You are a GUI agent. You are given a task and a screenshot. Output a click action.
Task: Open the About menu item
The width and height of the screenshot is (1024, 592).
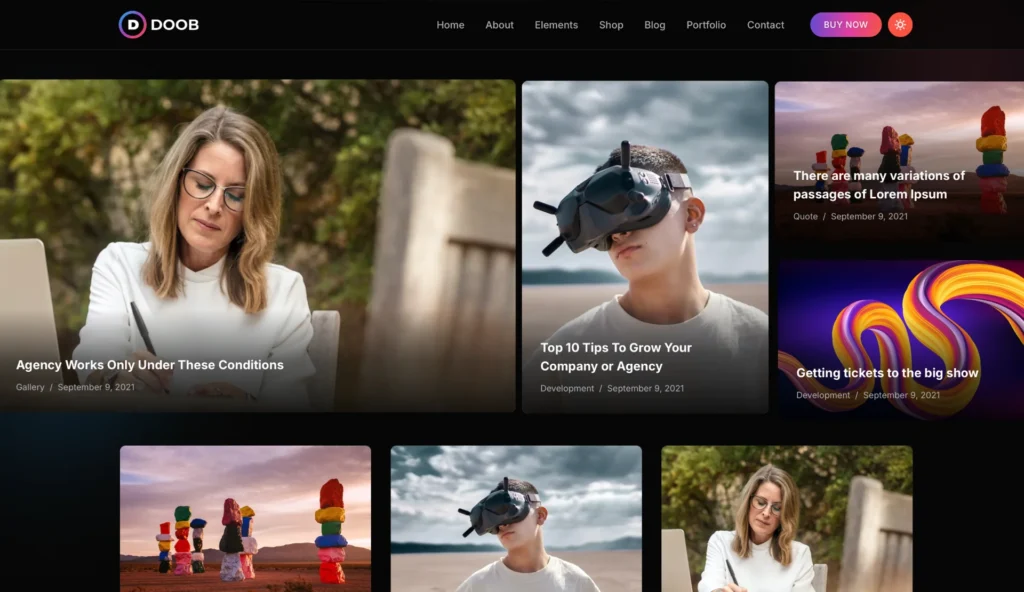tap(499, 25)
